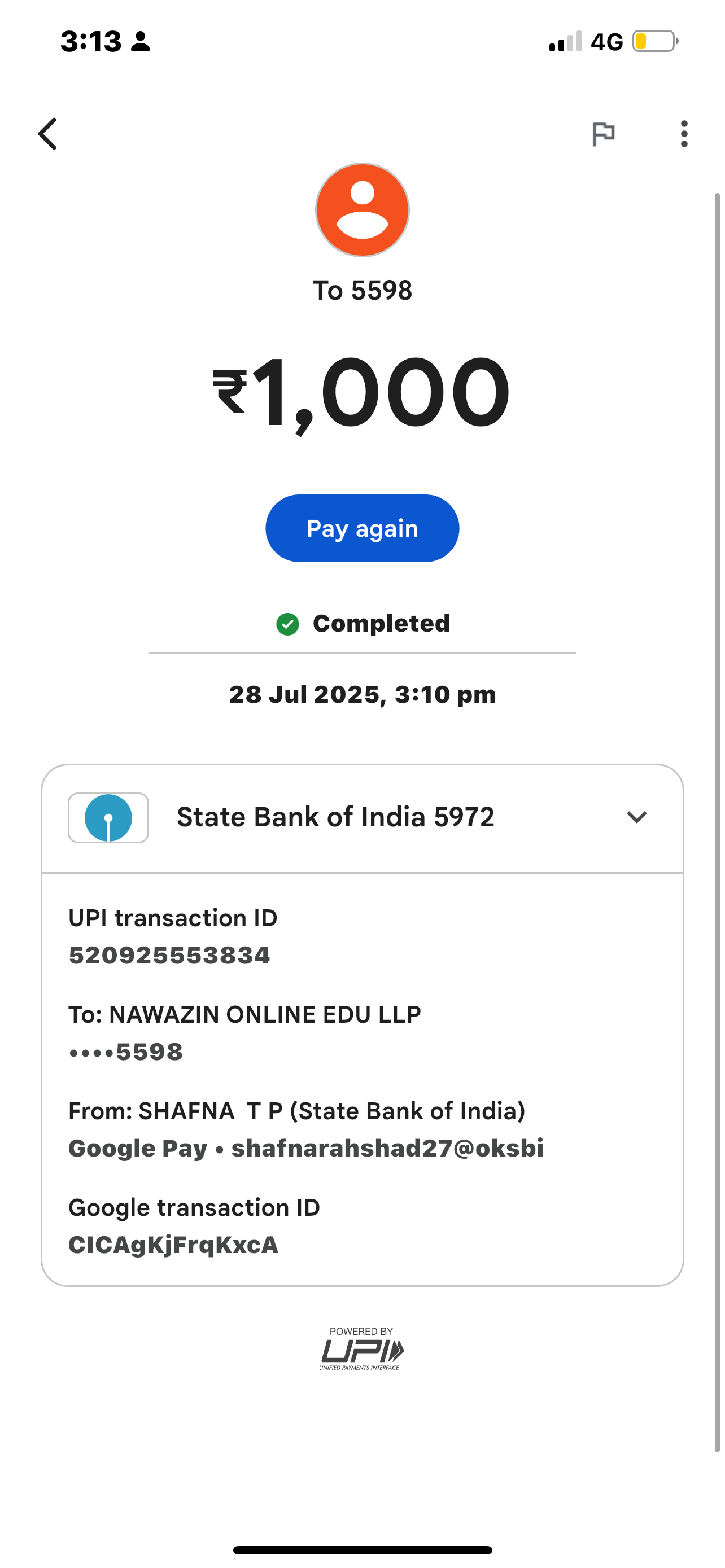The width and height of the screenshot is (725, 1568).
Task: Tap the sender UPI address shafnarahshad27@oksbi
Action: (x=387, y=1149)
